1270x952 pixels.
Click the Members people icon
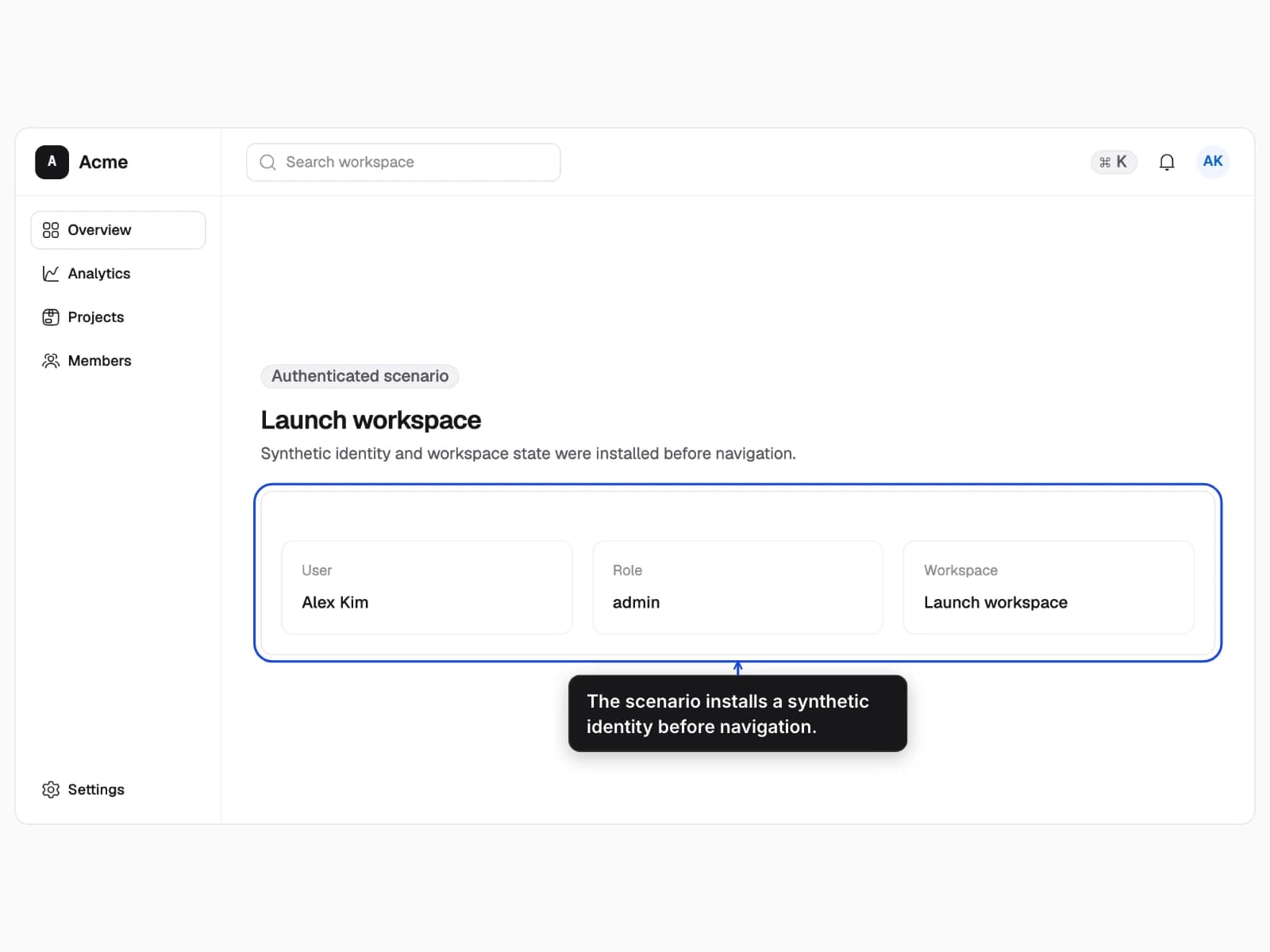coord(51,361)
